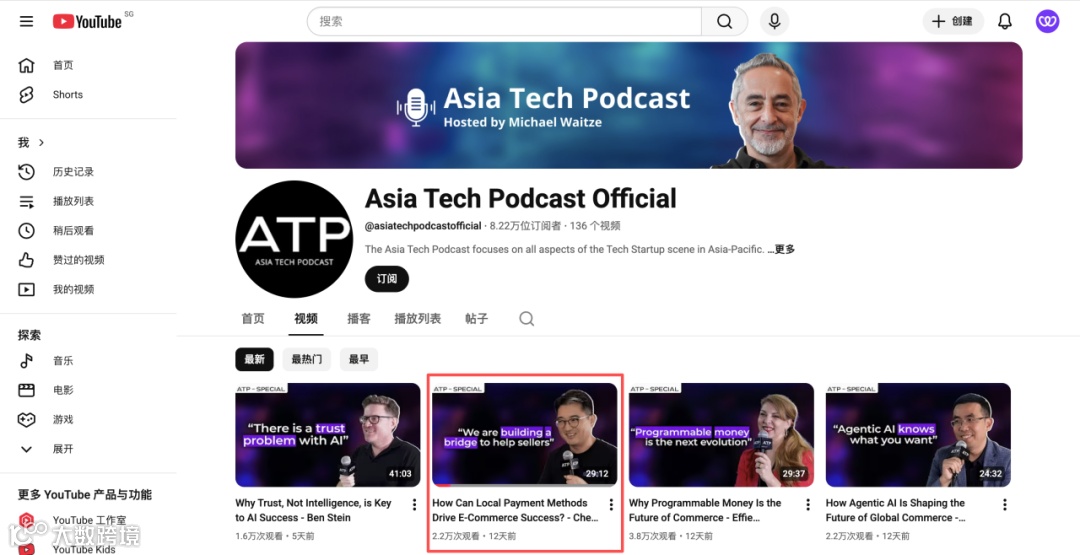1080x555 pixels.
Task: Click '3.8万次观看 · 12天前' text
Action: pos(671,536)
